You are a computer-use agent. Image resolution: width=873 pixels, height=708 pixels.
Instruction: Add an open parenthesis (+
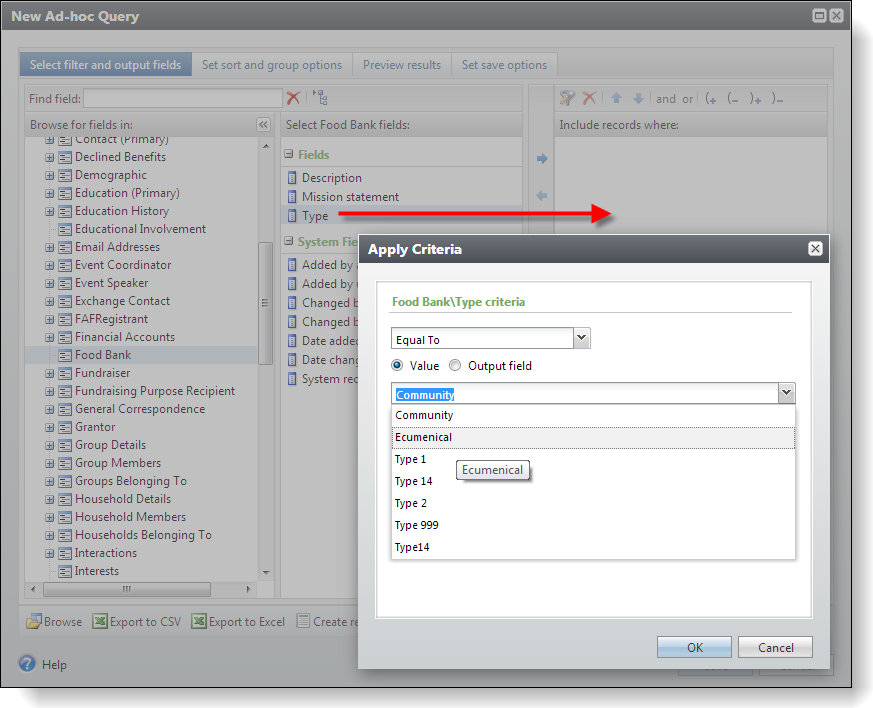(711, 99)
